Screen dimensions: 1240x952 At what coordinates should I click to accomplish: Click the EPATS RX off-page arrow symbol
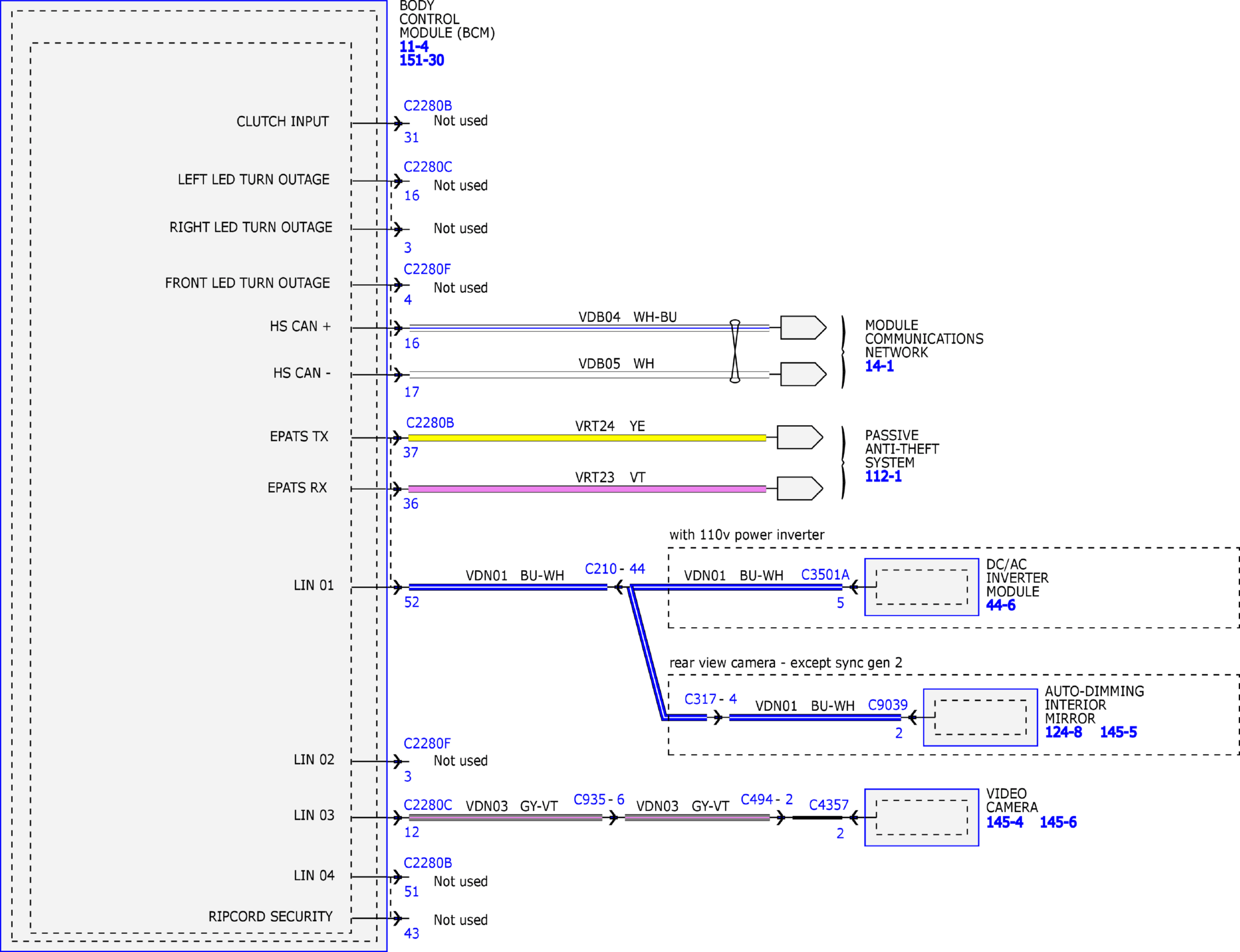(800, 489)
